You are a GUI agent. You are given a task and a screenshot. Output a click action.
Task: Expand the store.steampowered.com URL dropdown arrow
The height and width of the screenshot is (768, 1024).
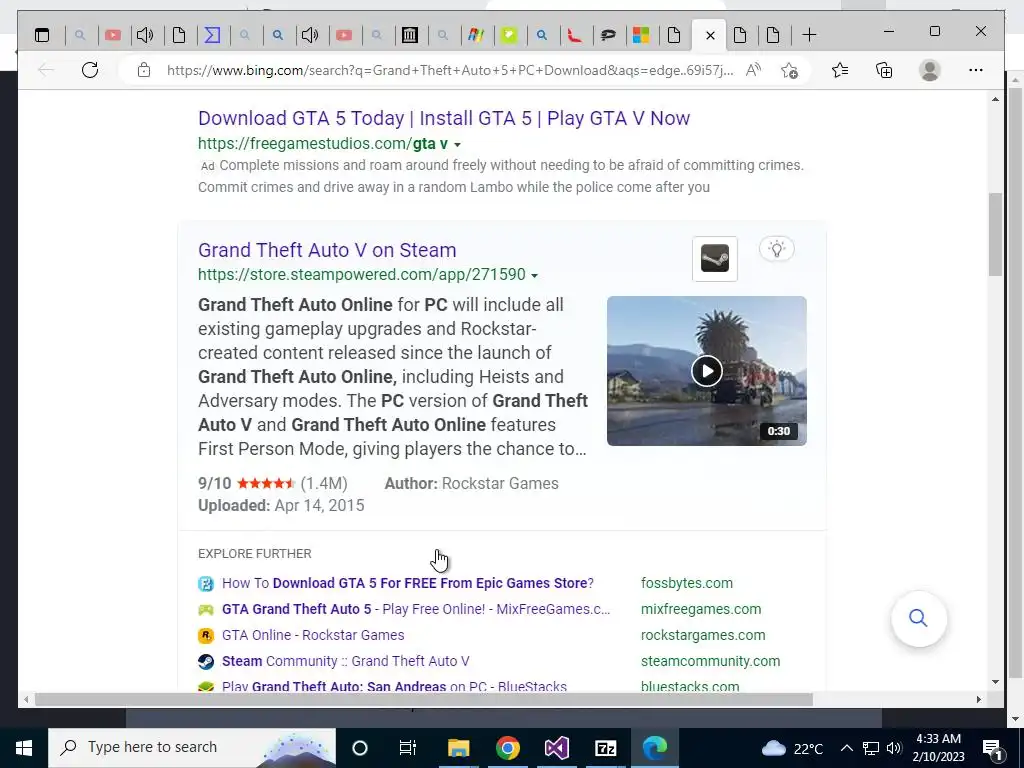coord(534,276)
